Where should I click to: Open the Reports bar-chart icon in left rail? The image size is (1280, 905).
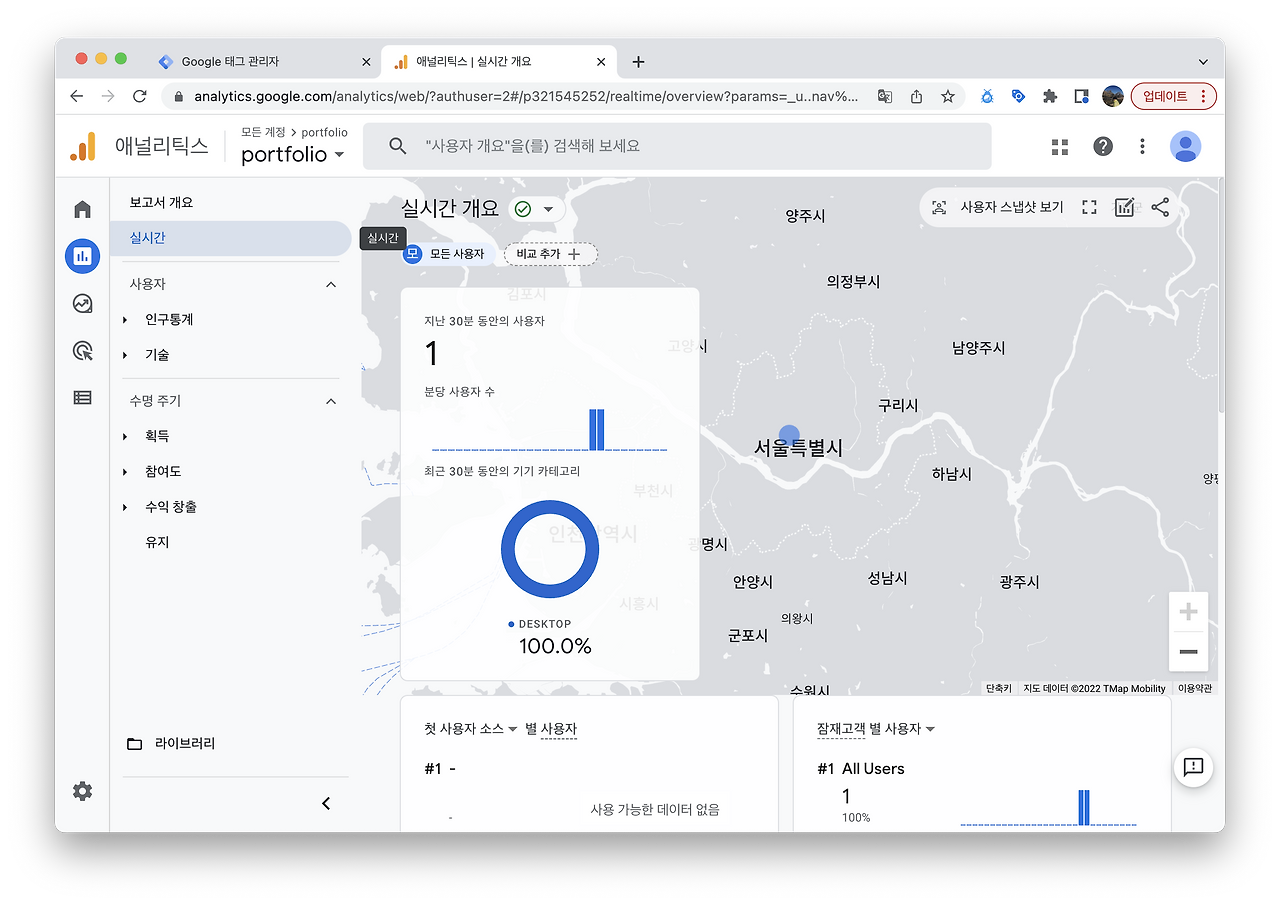tap(82, 256)
